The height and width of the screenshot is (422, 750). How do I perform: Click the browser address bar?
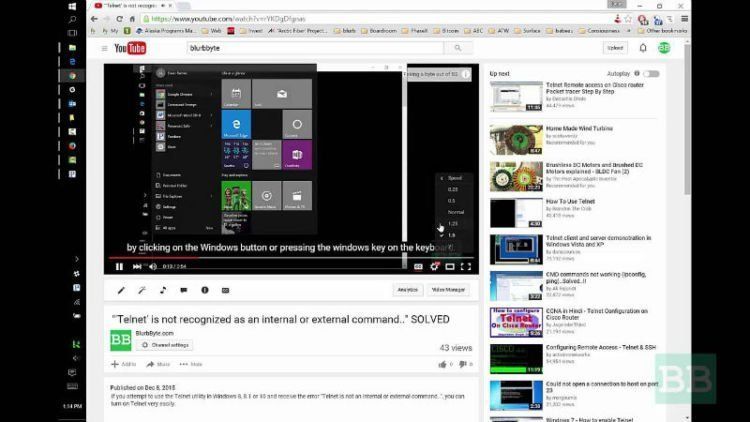tap(378, 19)
